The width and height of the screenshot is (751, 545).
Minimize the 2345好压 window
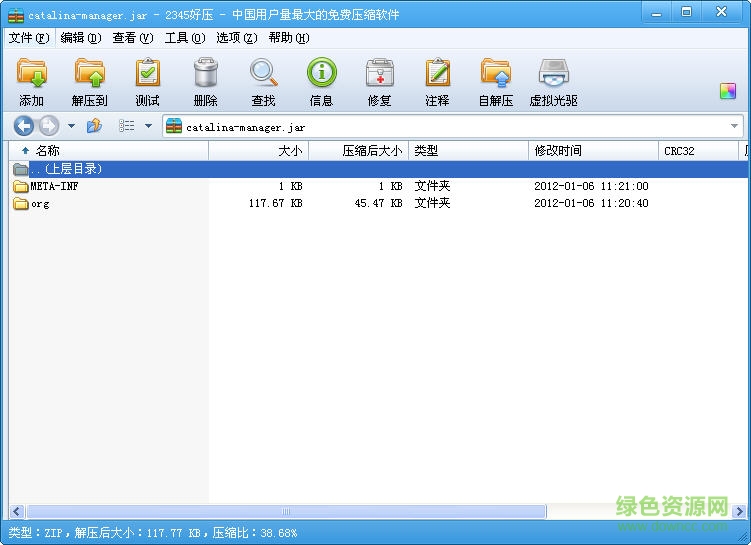[657, 12]
